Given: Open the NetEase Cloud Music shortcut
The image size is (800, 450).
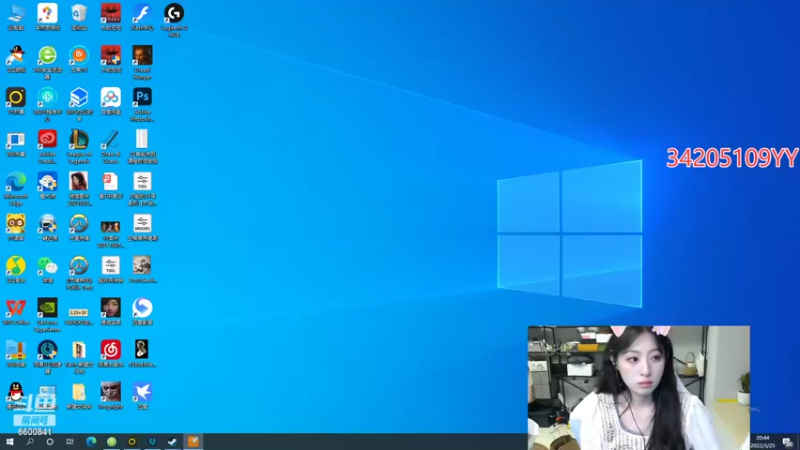Looking at the screenshot, I should (x=110, y=354).
